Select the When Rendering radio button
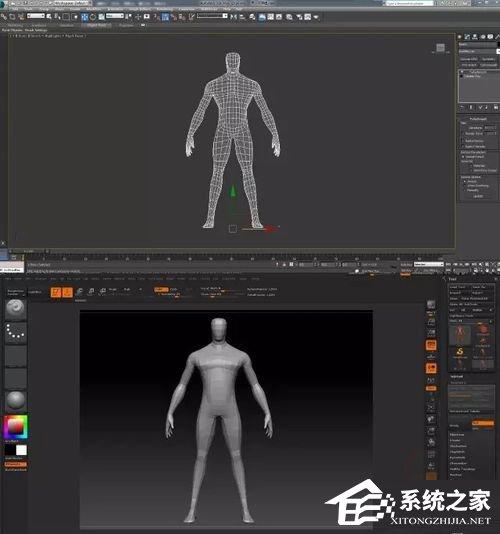500x534 pixels. (465, 186)
